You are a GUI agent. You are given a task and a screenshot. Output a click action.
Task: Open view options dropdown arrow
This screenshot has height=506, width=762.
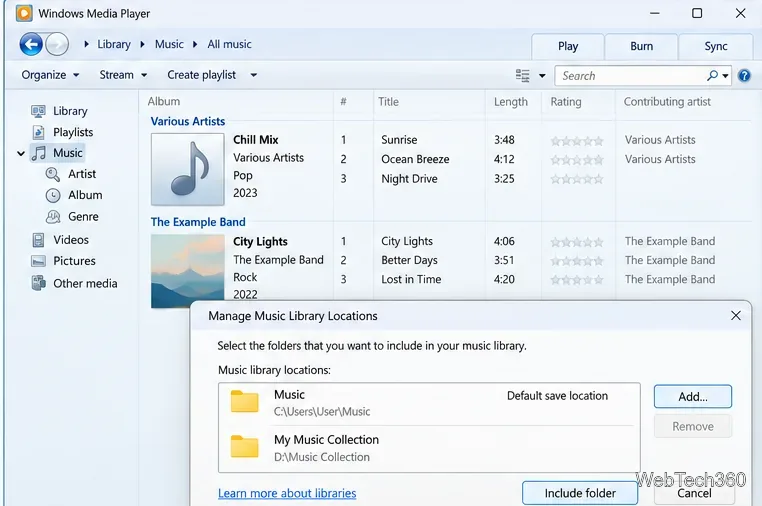542,76
